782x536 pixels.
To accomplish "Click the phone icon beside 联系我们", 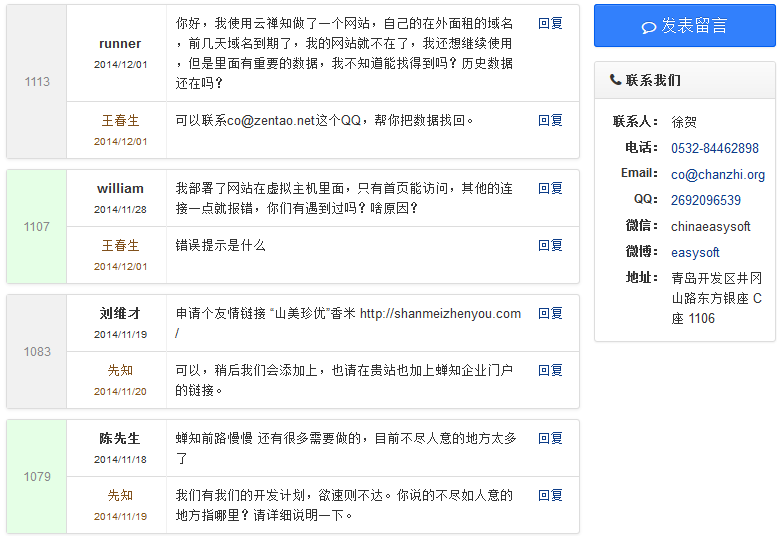I will [x=615, y=80].
